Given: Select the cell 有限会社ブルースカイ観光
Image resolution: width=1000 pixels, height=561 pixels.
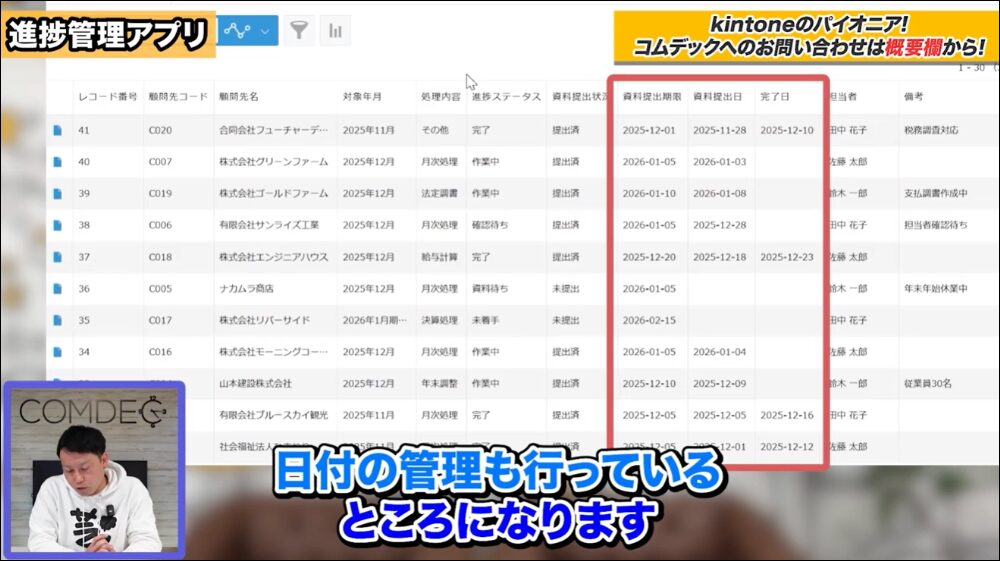Looking at the screenshot, I should [274, 415].
